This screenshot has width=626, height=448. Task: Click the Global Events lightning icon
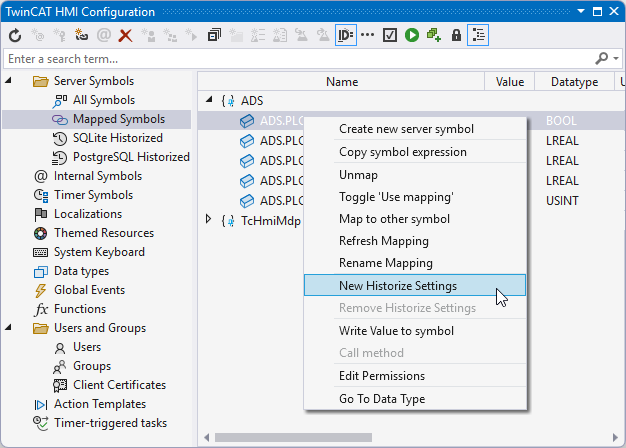pos(41,290)
